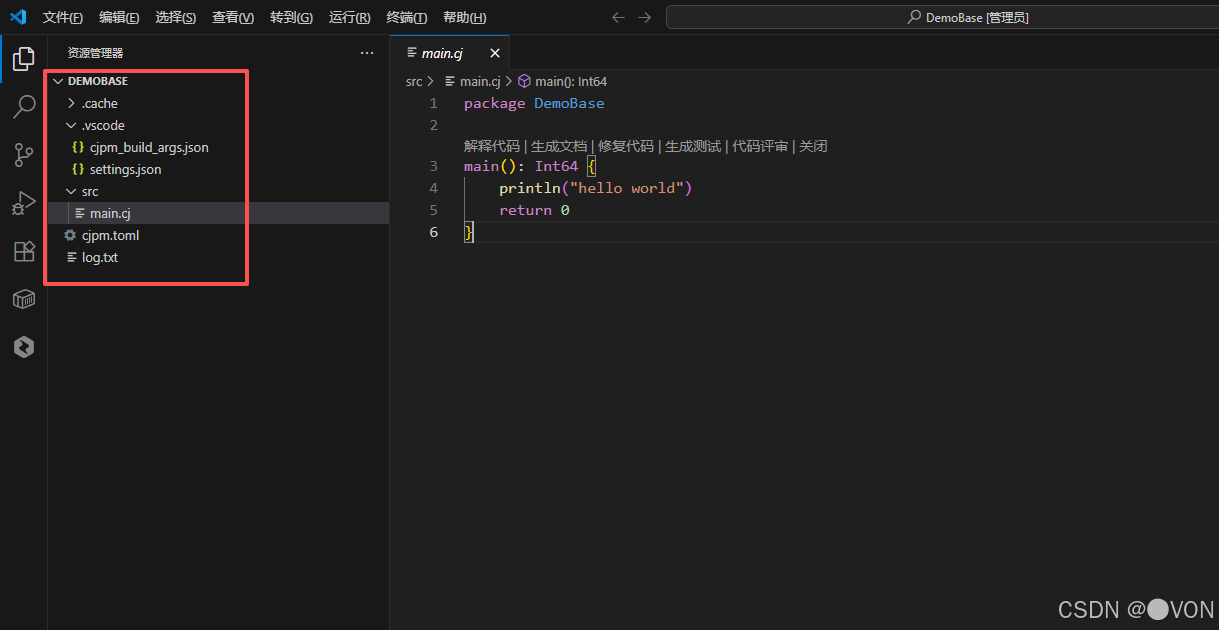Image resolution: width=1219 pixels, height=630 pixels.
Task: Open the 运行(R) menu
Action: click(x=349, y=17)
